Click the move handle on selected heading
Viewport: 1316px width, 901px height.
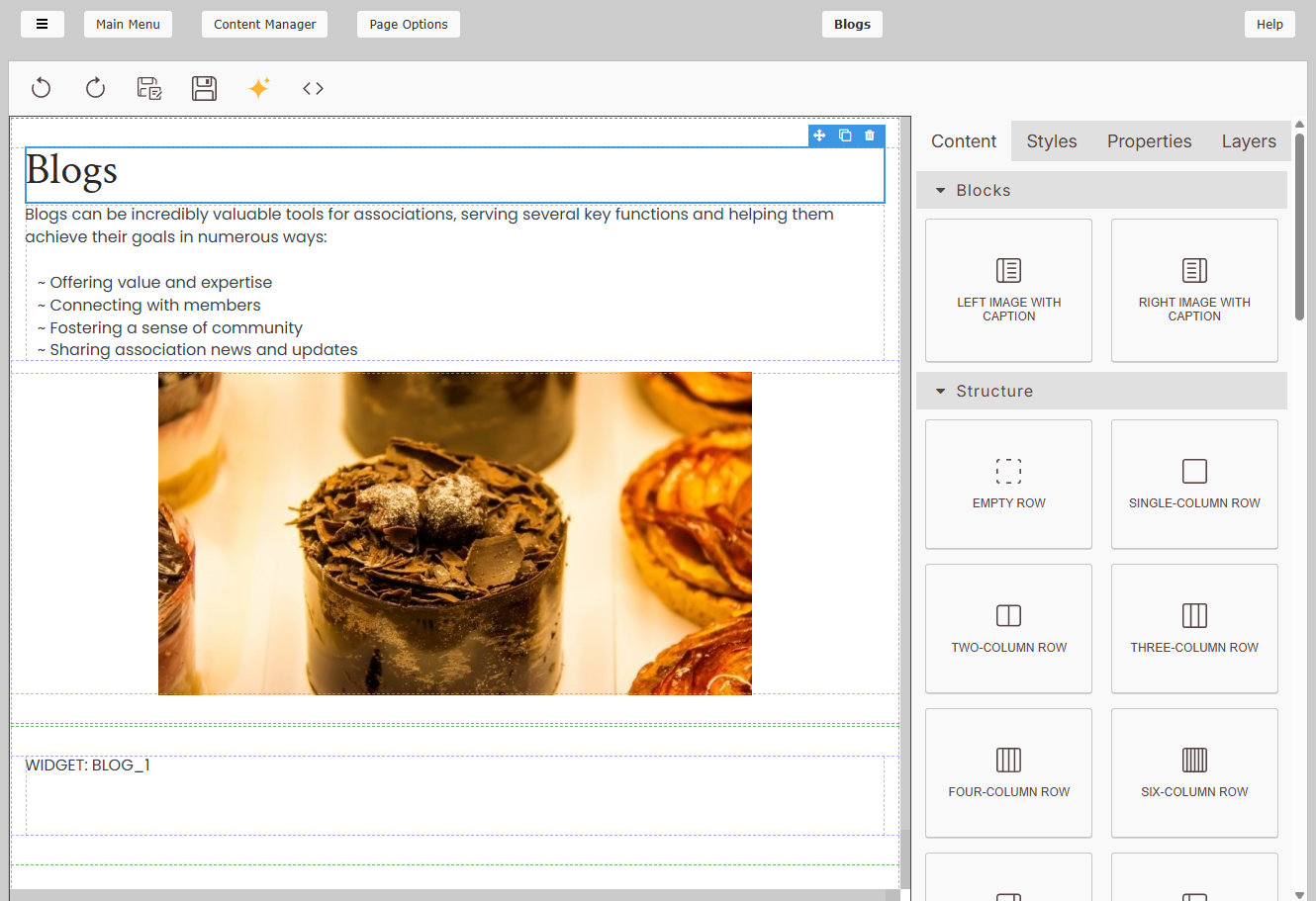click(x=819, y=135)
